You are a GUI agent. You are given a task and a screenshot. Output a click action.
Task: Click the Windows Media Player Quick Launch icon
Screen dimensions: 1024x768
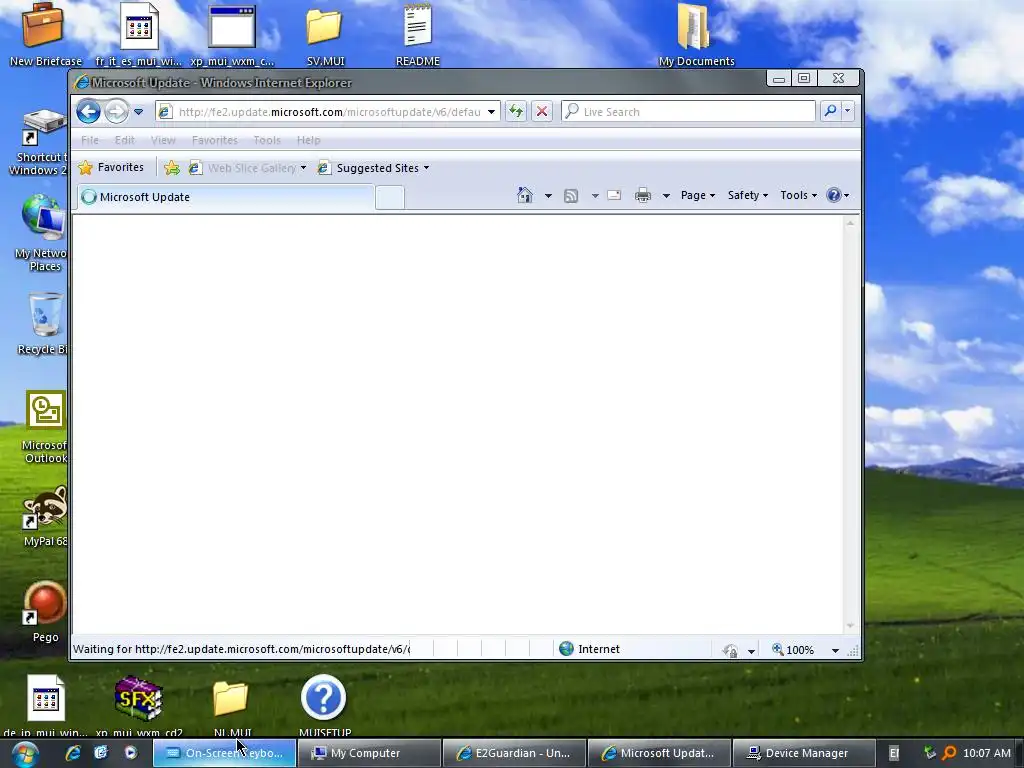pyautogui.click(x=131, y=753)
